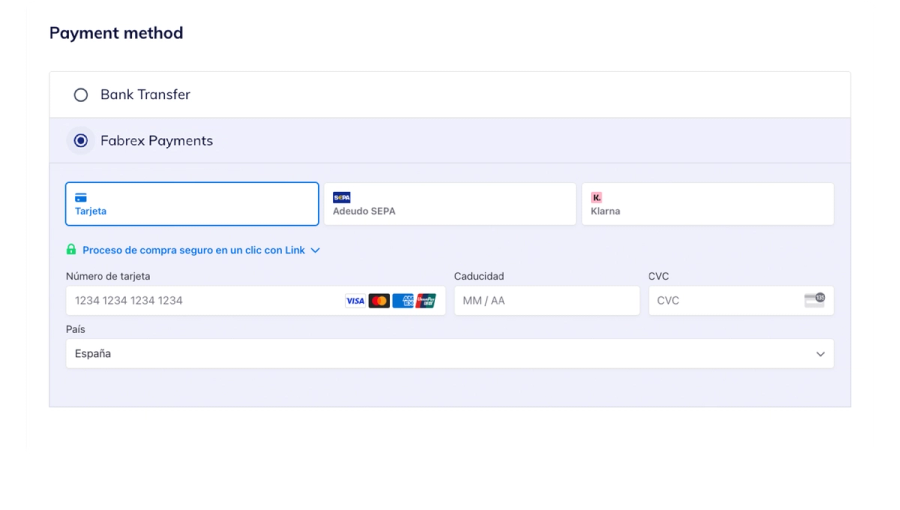Choose the Tarjeta payment tab

click(192, 204)
